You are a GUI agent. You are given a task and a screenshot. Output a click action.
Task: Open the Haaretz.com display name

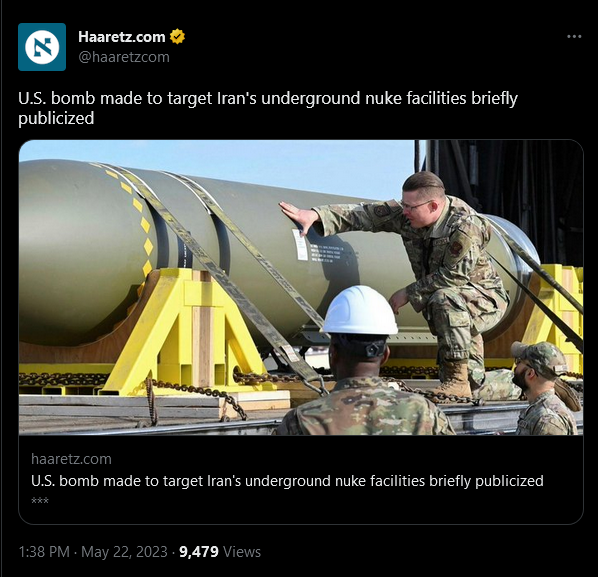click(x=122, y=37)
